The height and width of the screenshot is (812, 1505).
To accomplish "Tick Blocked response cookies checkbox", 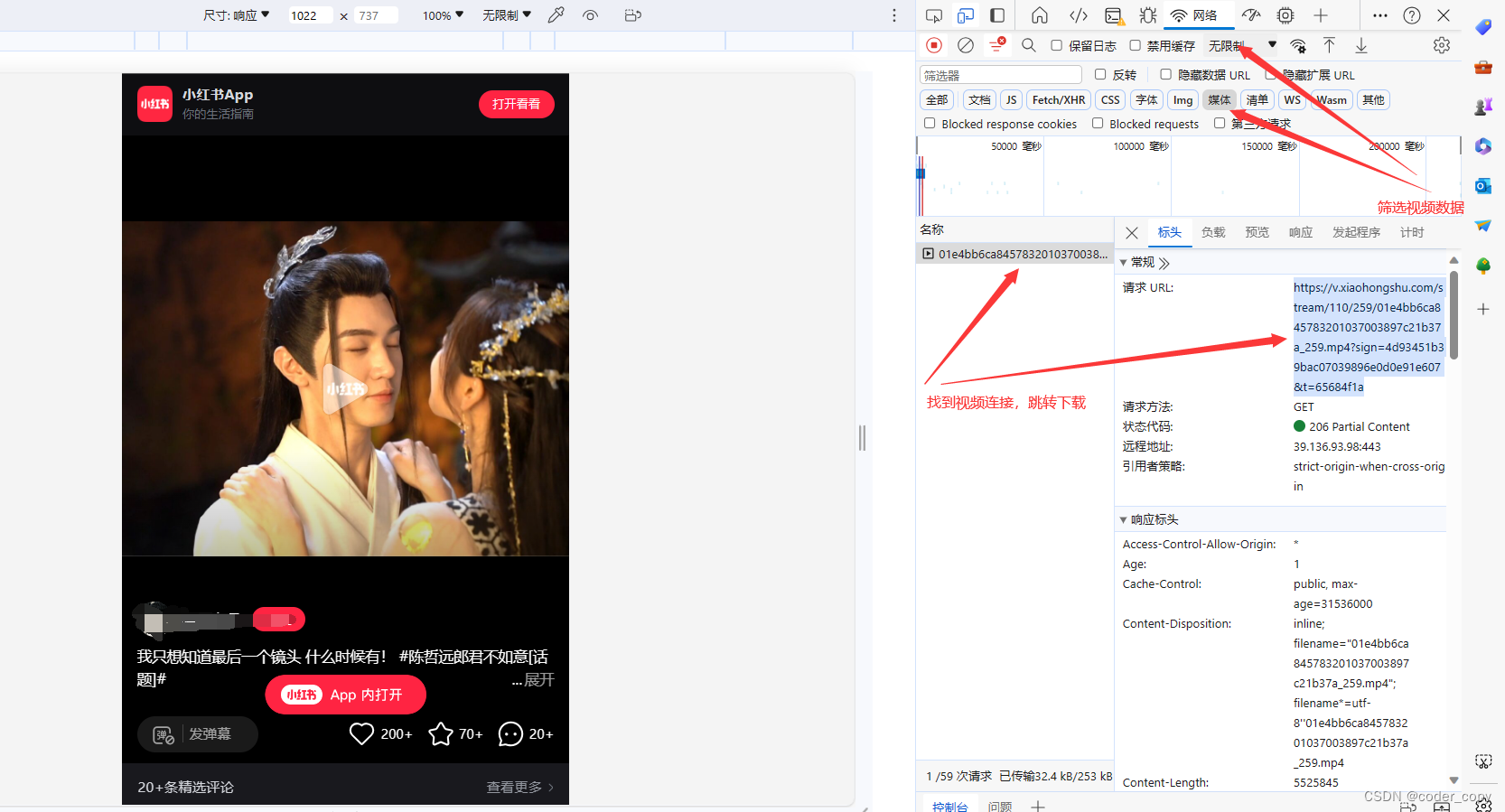I will 930,123.
